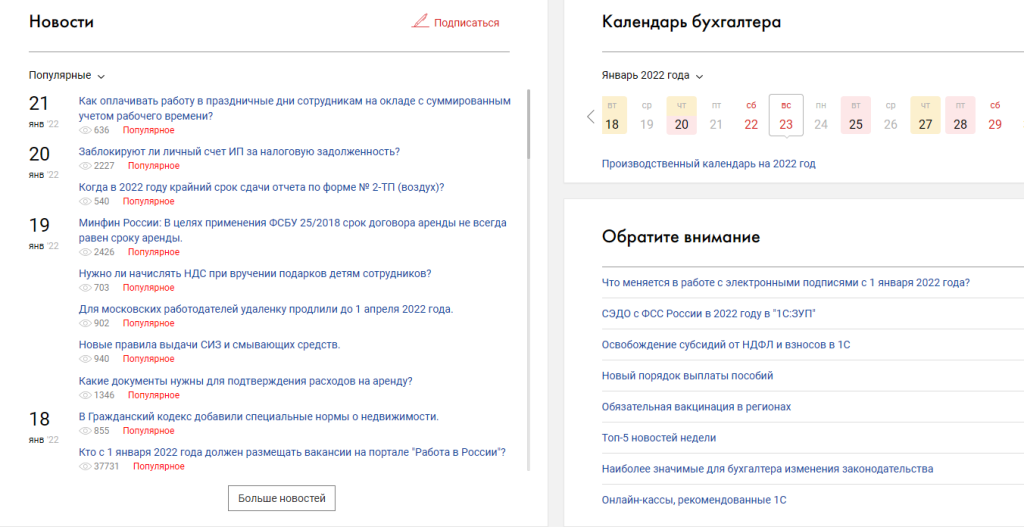Select calendar date 23 Sunday

click(786, 116)
